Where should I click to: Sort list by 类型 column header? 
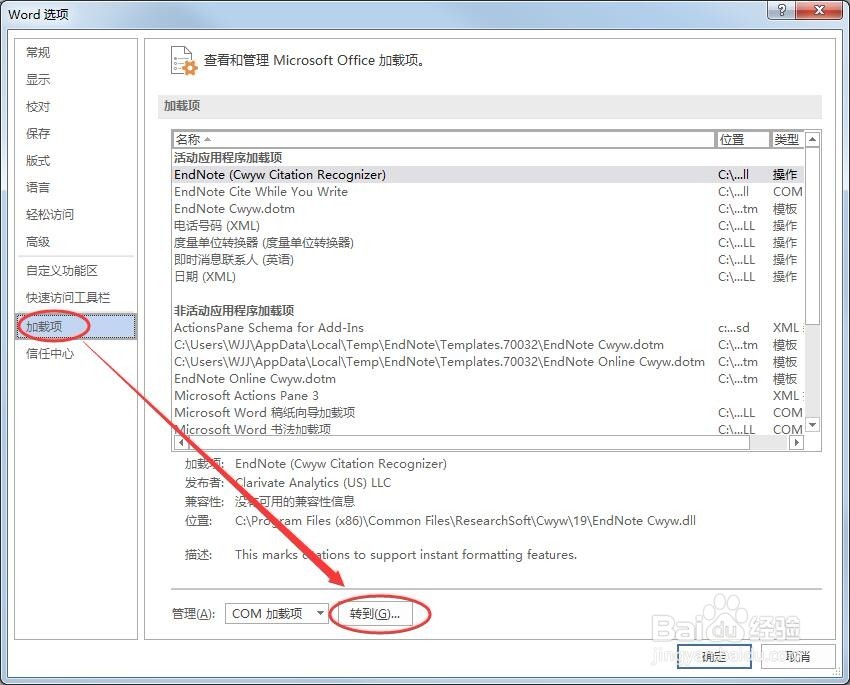pyautogui.click(x=787, y=139)
